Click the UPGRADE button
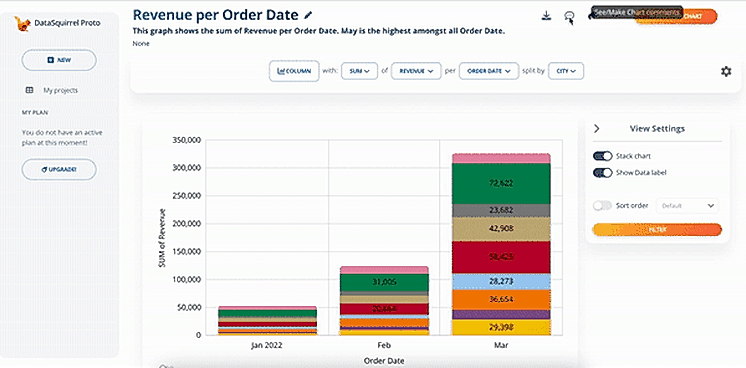Screen dimensions: 746x368 (59, 169)
